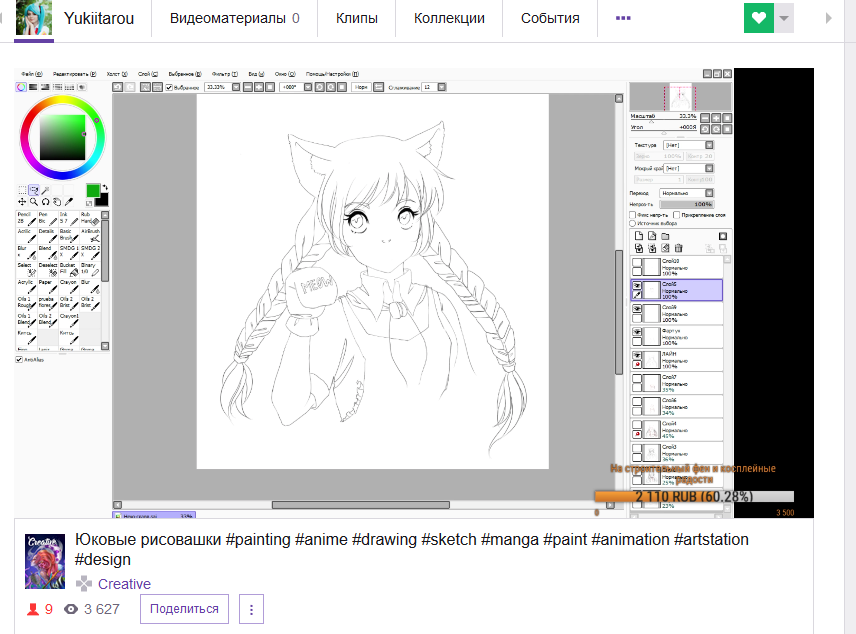Click the Creative game cover thumbnail
856x634 pixels.
(45, 561)
